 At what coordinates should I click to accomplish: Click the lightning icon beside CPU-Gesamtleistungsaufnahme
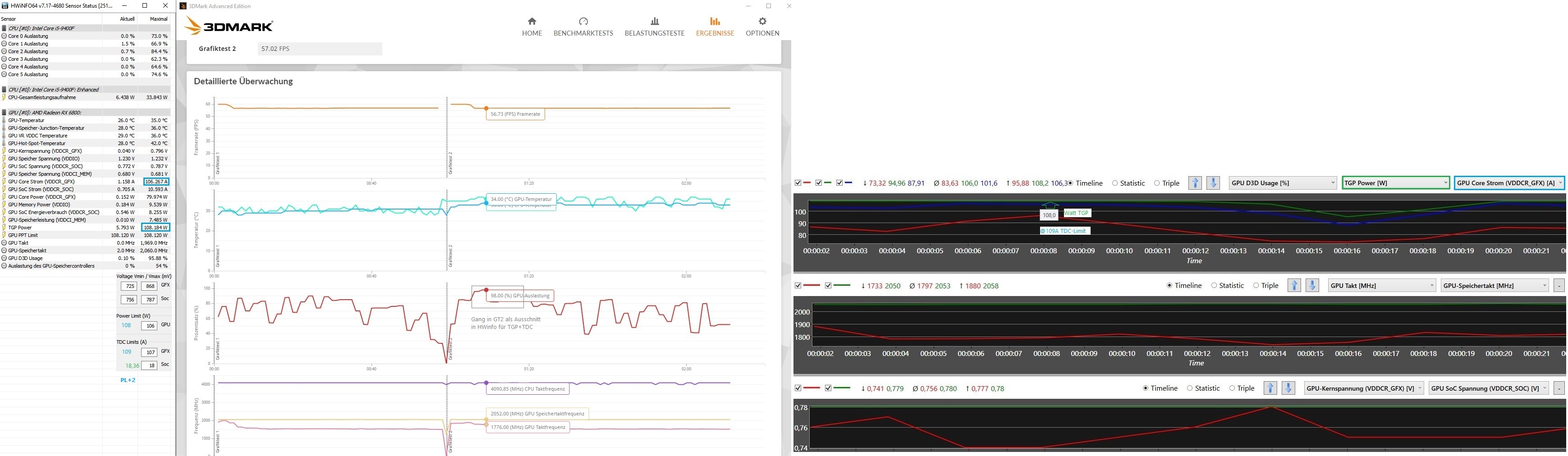(x=4, y=97)
